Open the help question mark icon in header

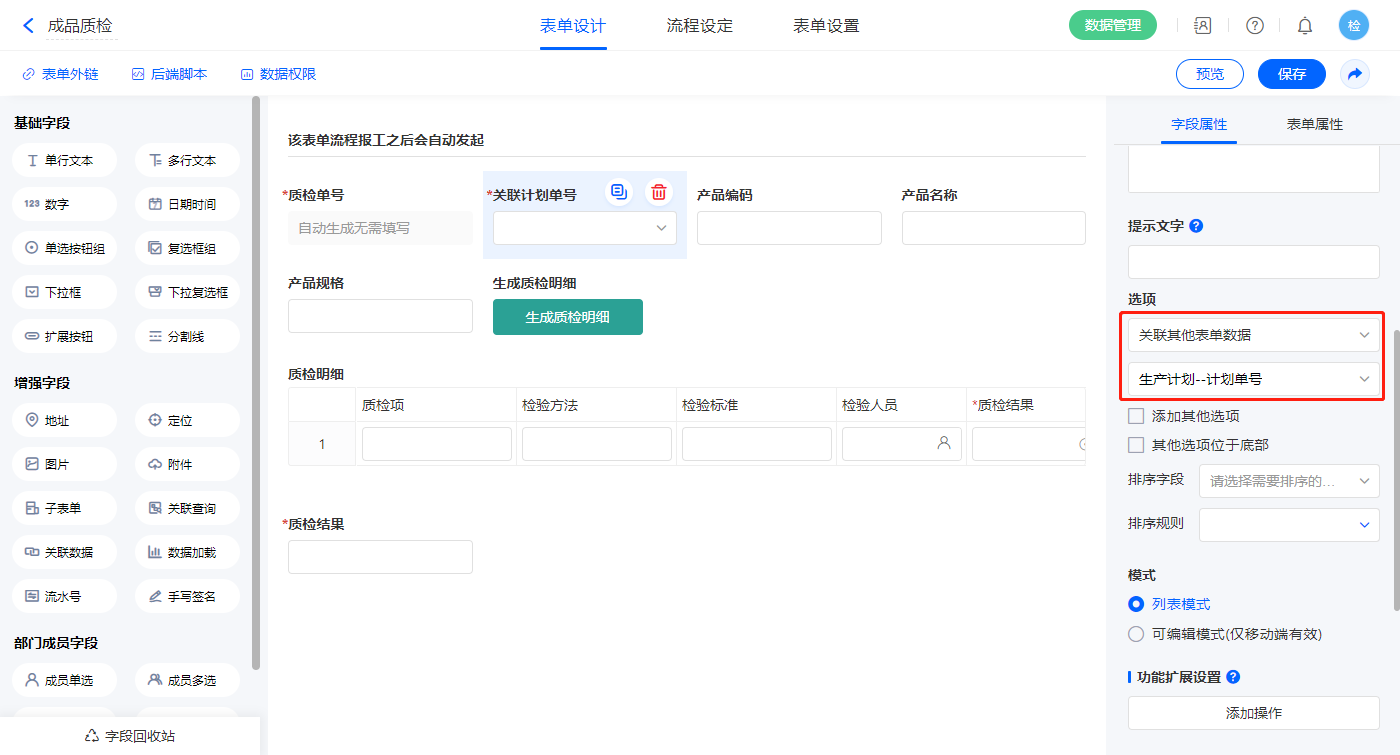1254,26
